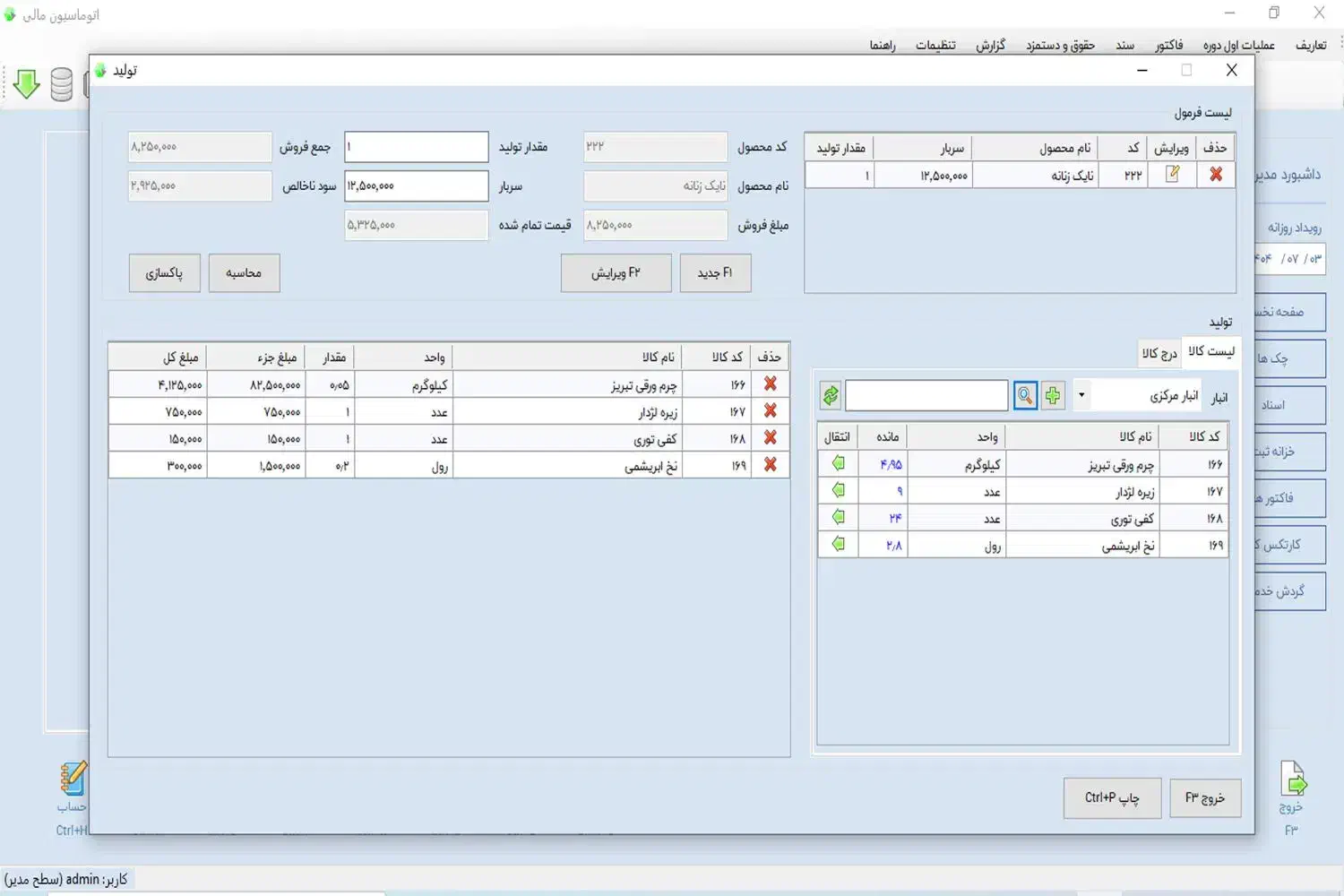The image size is (1344, 896).
Task: Transfer item 167 using its green arrow
Action: point(838,490)
